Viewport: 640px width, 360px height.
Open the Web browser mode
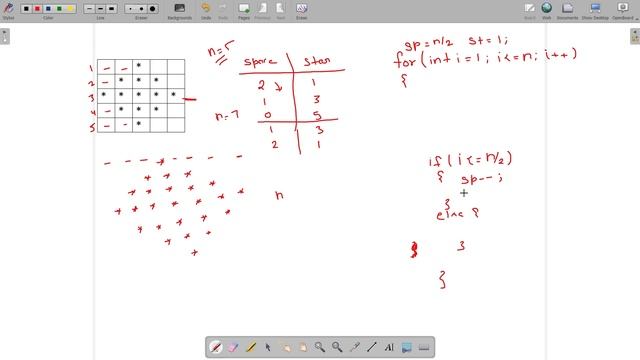[x=547, y=11]
